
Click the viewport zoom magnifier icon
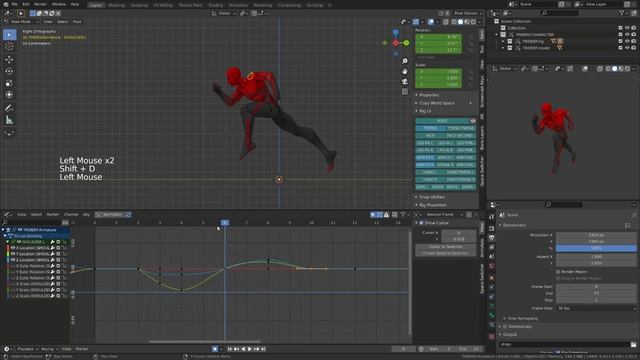coord(404,61)
